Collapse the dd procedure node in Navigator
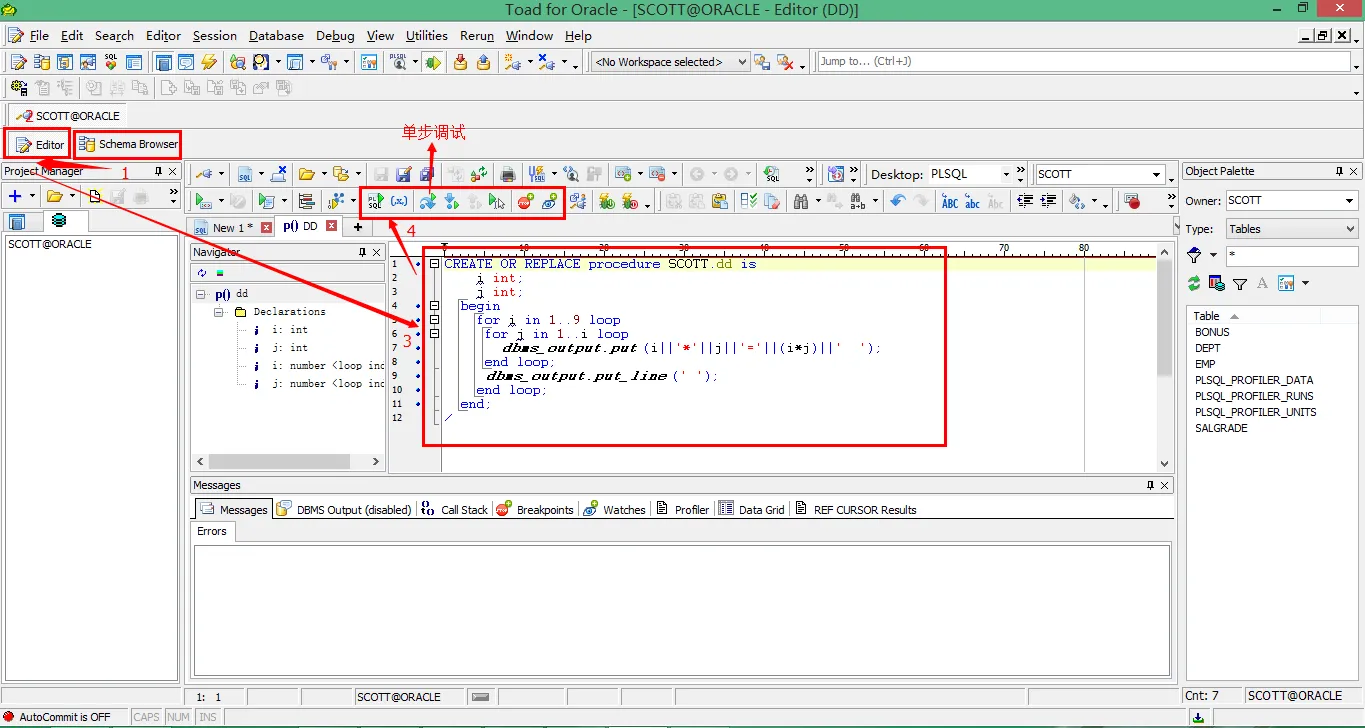This screenshot has height=728, width=1365. pos(201,295)
